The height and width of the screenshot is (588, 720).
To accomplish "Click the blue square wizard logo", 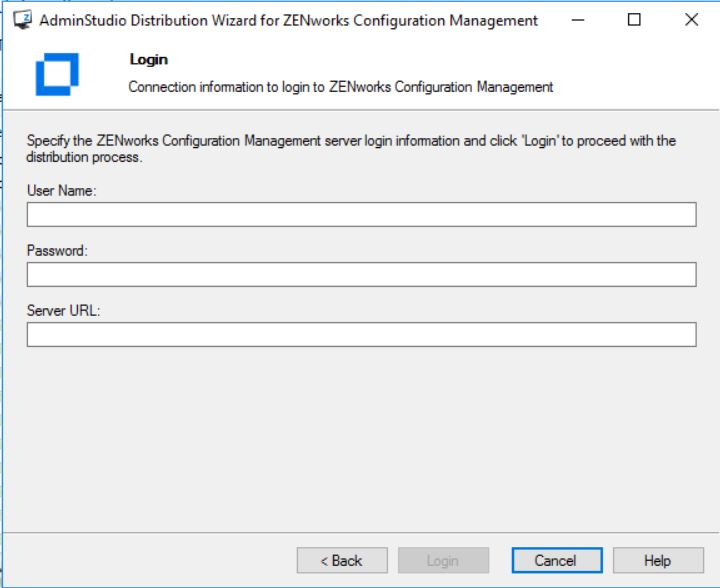I will point(56,74).
